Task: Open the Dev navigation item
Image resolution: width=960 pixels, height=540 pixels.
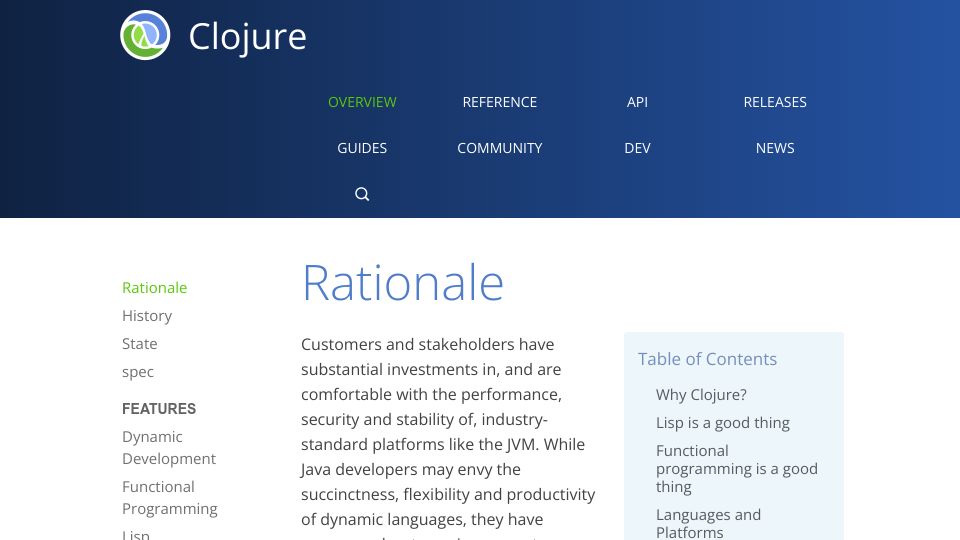Action: pyautogui.click(x=637, y=148)
